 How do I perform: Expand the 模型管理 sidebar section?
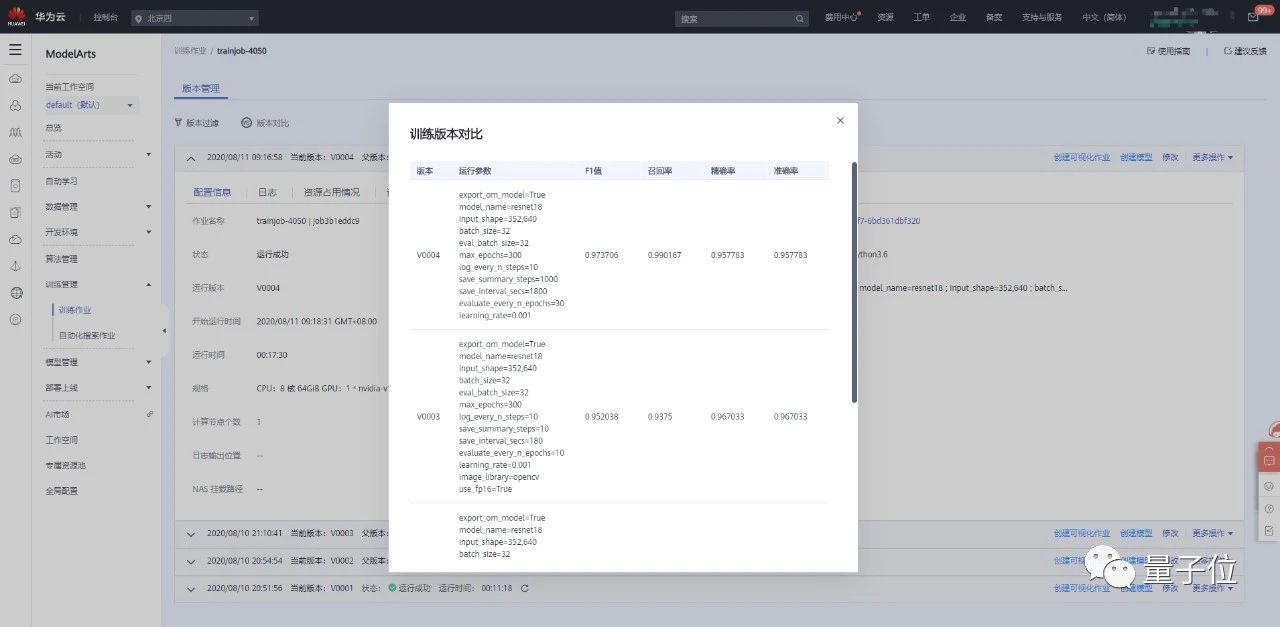pyautogui.click(x=149, y=362)
